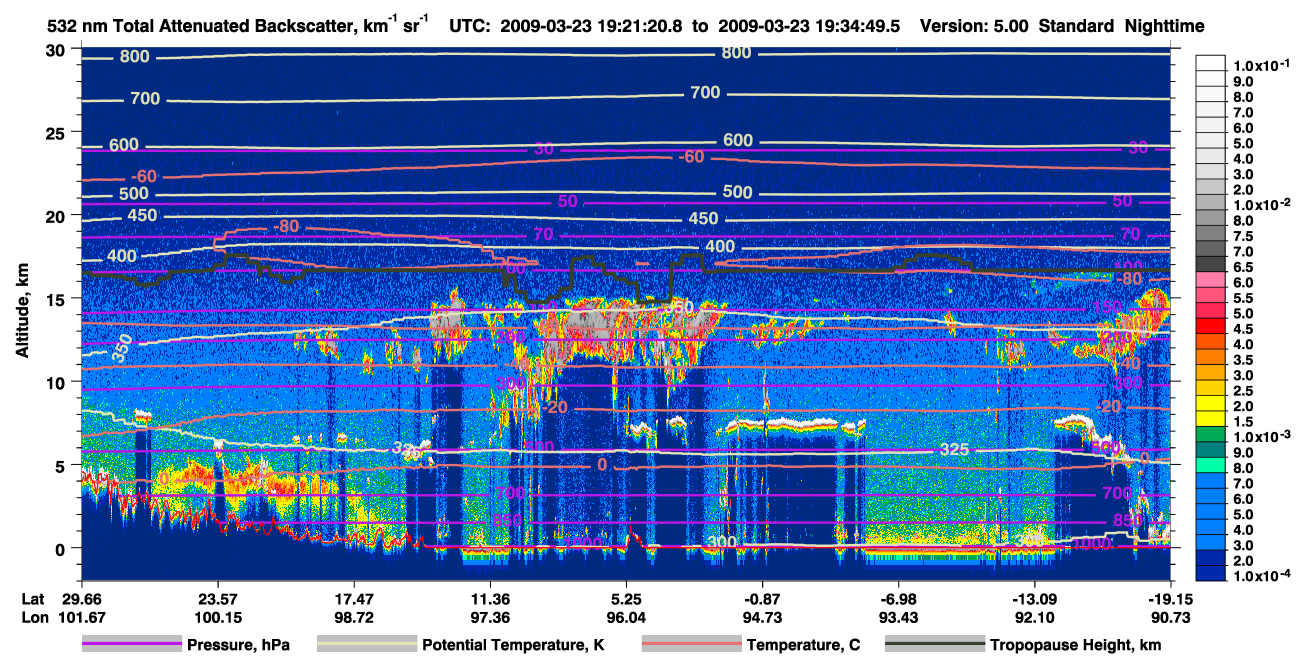Click the magenta Pressure line sample in the legend

click(x=132, y=644)
